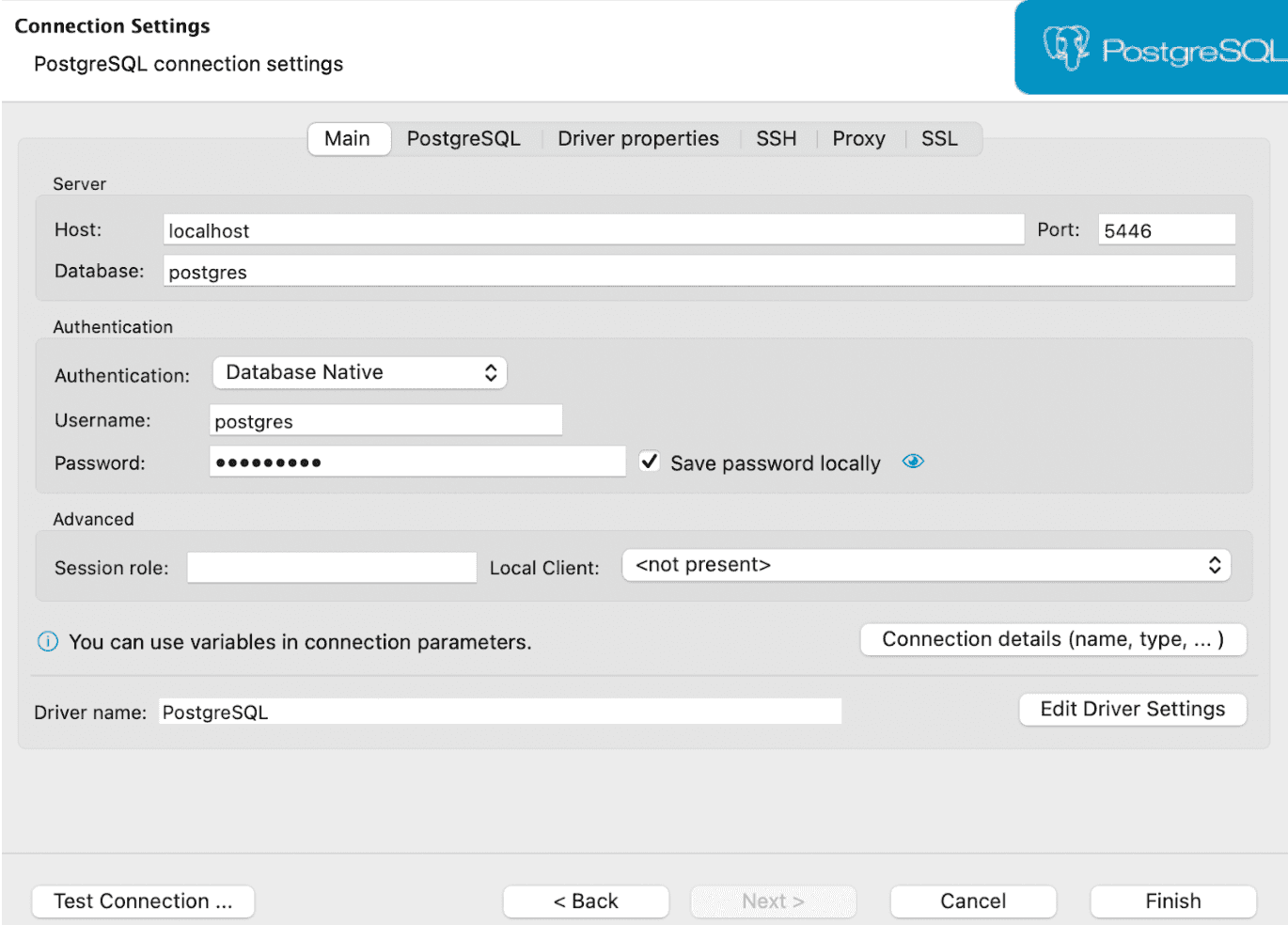This screenshot has width=1288, height=925.
Task: Go back with the Back button
Action: (x=585, y=901)
